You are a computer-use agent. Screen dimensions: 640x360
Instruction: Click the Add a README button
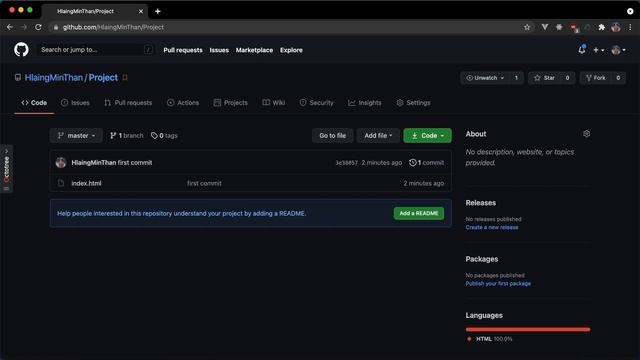[419, 213]
